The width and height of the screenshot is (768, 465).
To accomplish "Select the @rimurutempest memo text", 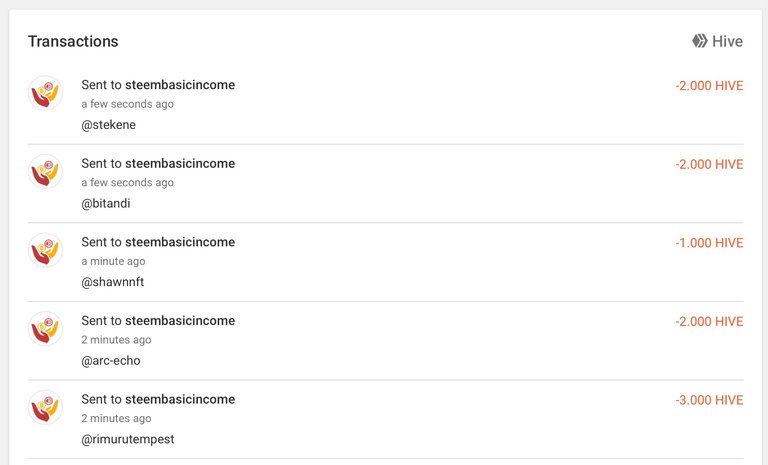I will (x=128, y=440).
